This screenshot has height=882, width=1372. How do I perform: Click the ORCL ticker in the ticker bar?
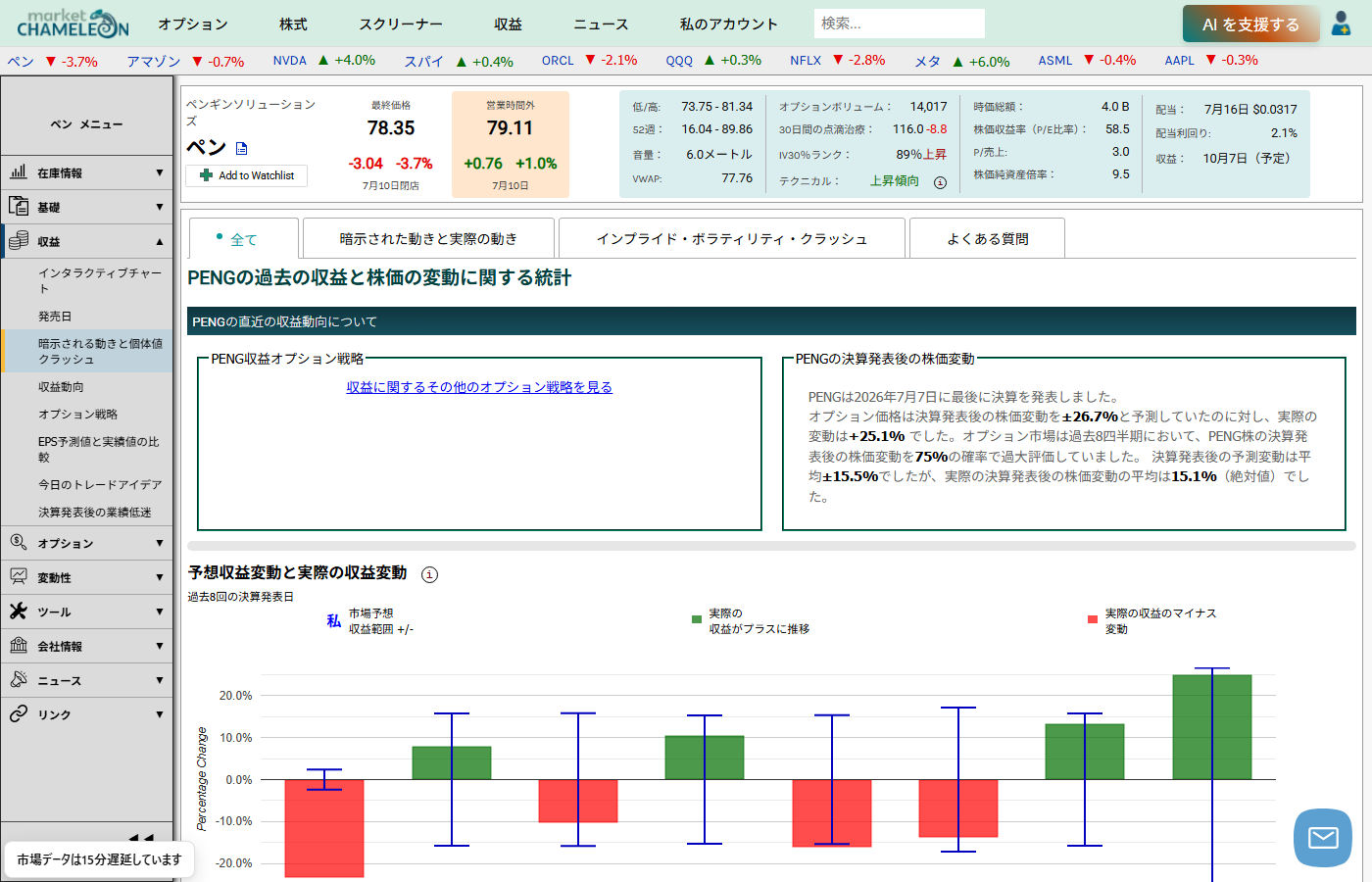point(558,61)
